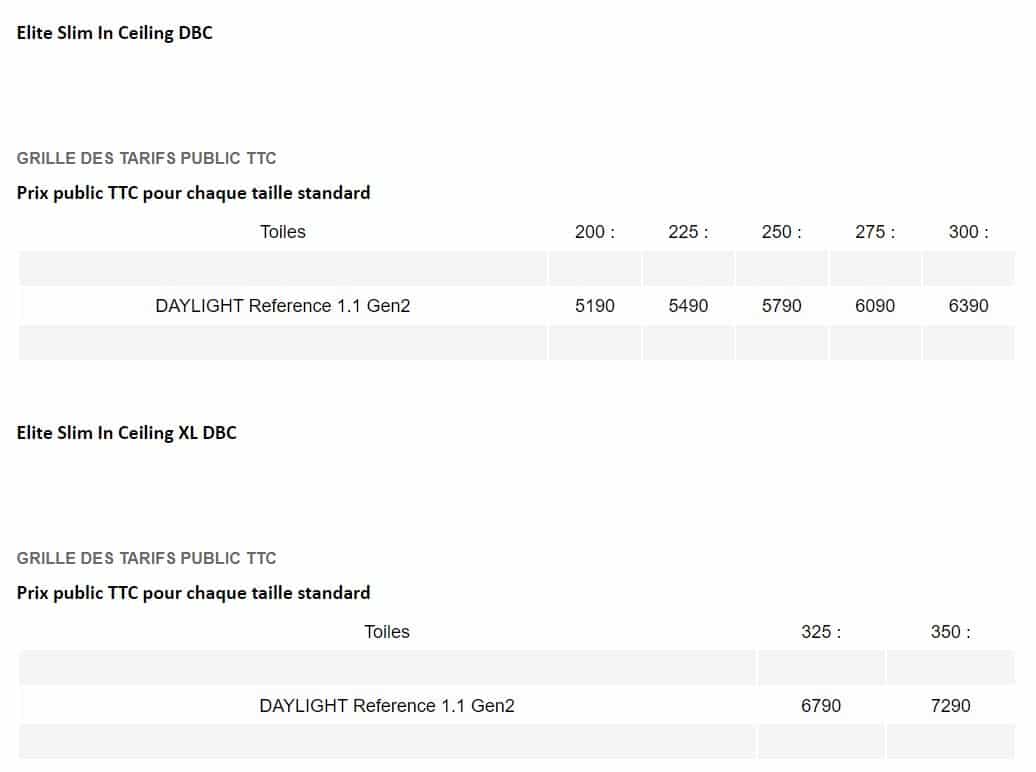Select the Elite Slim In Ceiling XL DBC heading
This screenshot has height=772, width=1036.
click(126, 433)
